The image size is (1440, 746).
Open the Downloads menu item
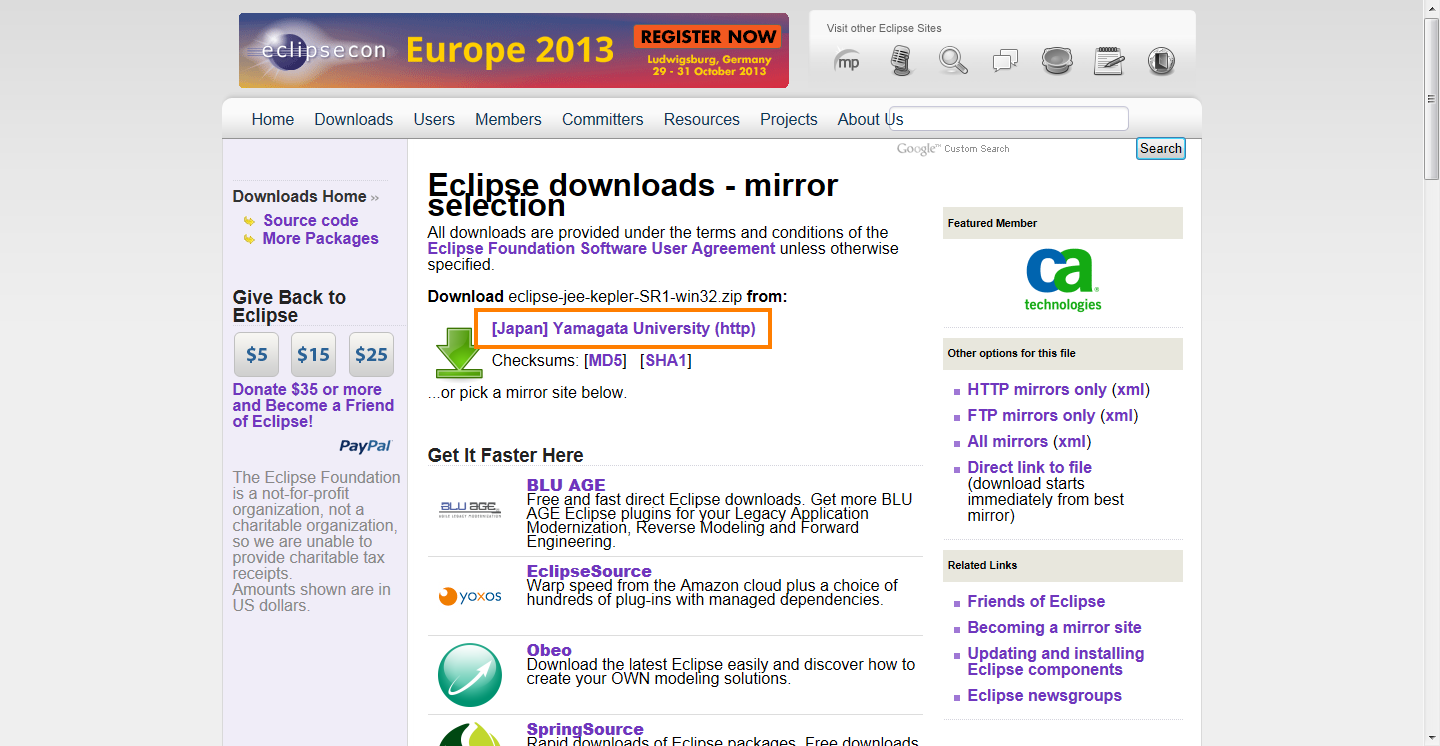354,119
